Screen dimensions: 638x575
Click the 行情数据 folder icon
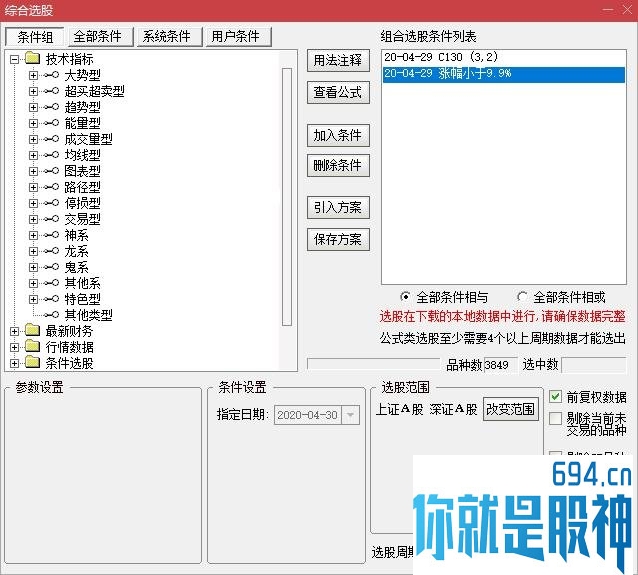coord(33,346)
